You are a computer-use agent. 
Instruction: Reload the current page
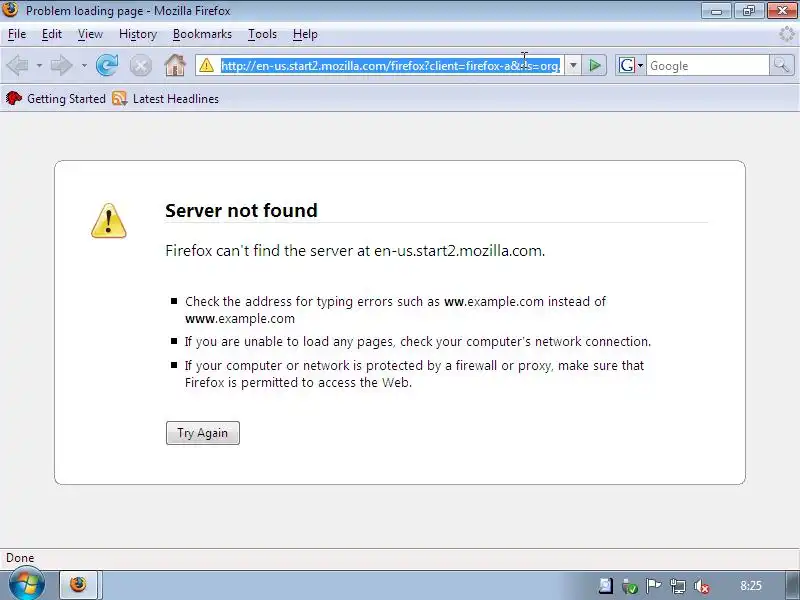tap(107, 65)
